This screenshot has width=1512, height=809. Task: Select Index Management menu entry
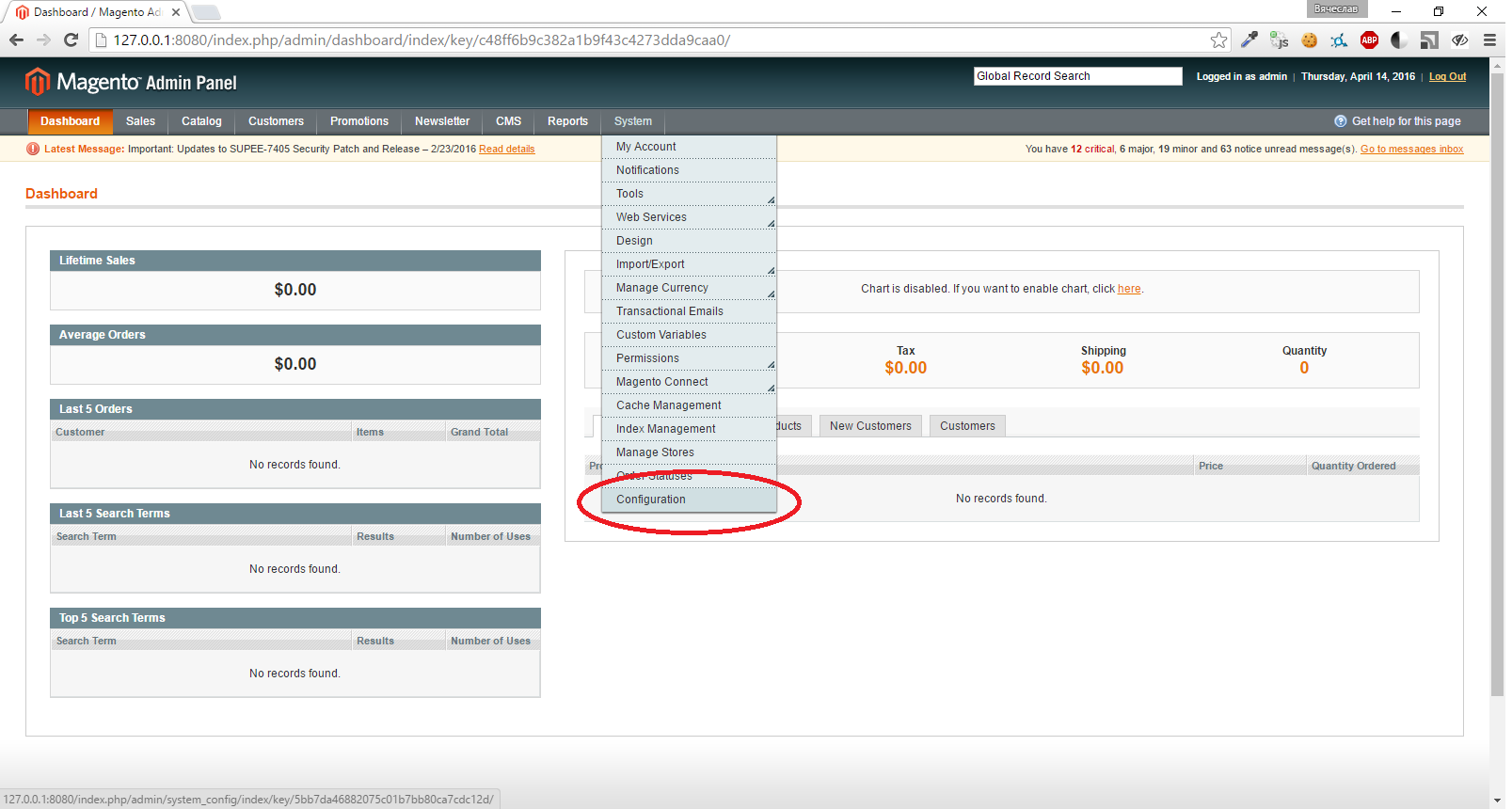[689, 429]
